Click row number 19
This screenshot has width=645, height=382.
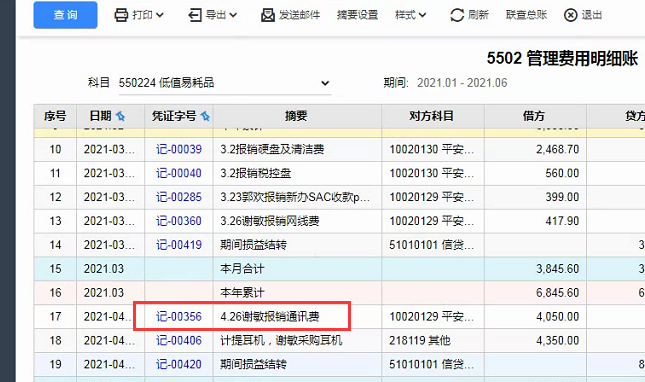55,364
